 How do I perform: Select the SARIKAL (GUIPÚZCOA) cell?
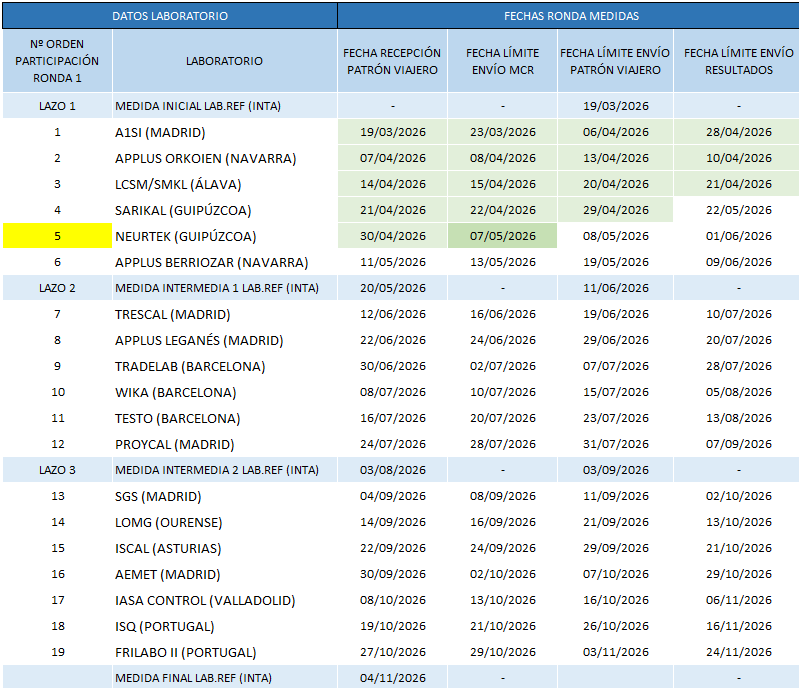[x=224, y=210]
